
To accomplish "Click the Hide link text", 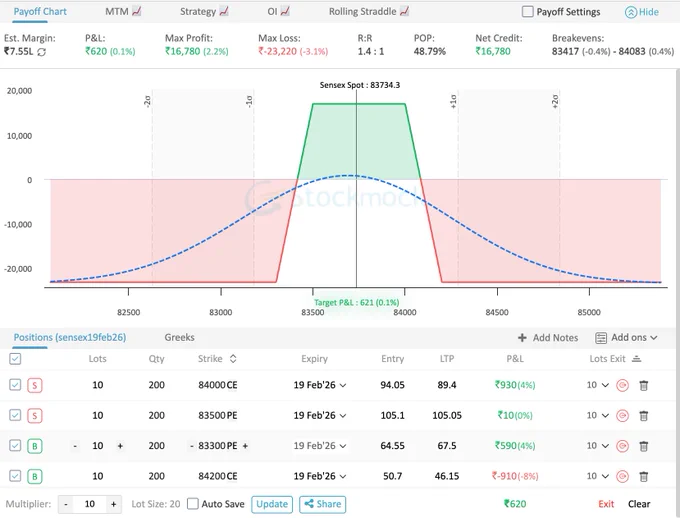I will [x=649, y=12].
